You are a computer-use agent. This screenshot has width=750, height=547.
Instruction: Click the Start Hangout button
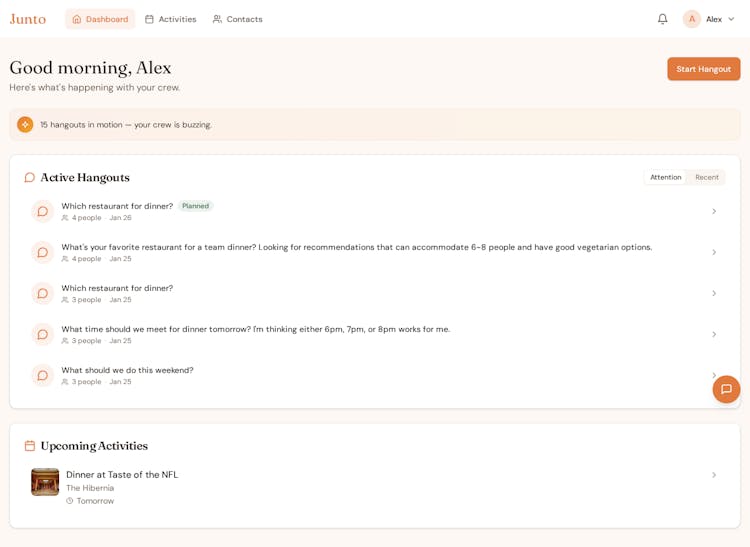703,69
